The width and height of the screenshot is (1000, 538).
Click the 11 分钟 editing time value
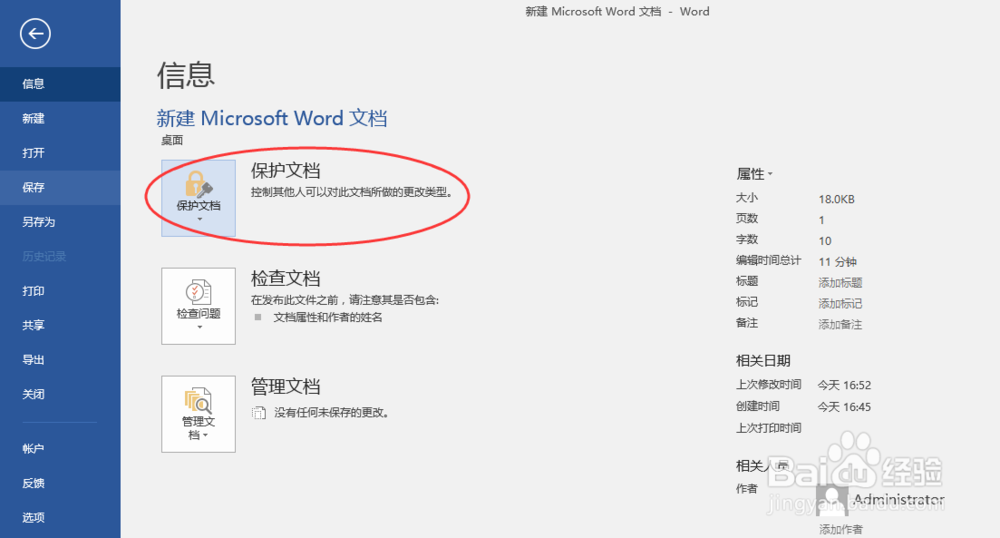837,262
